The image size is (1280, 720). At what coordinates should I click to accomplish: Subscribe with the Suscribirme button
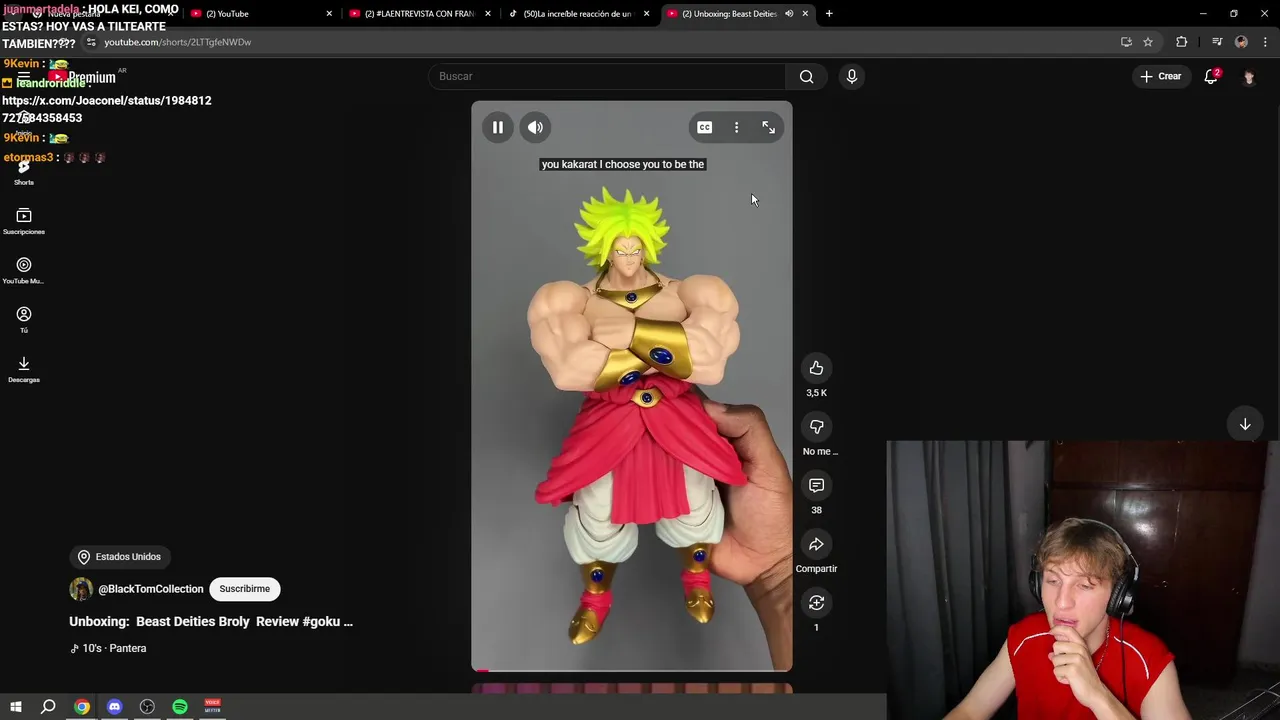click(x=244, y=589)
